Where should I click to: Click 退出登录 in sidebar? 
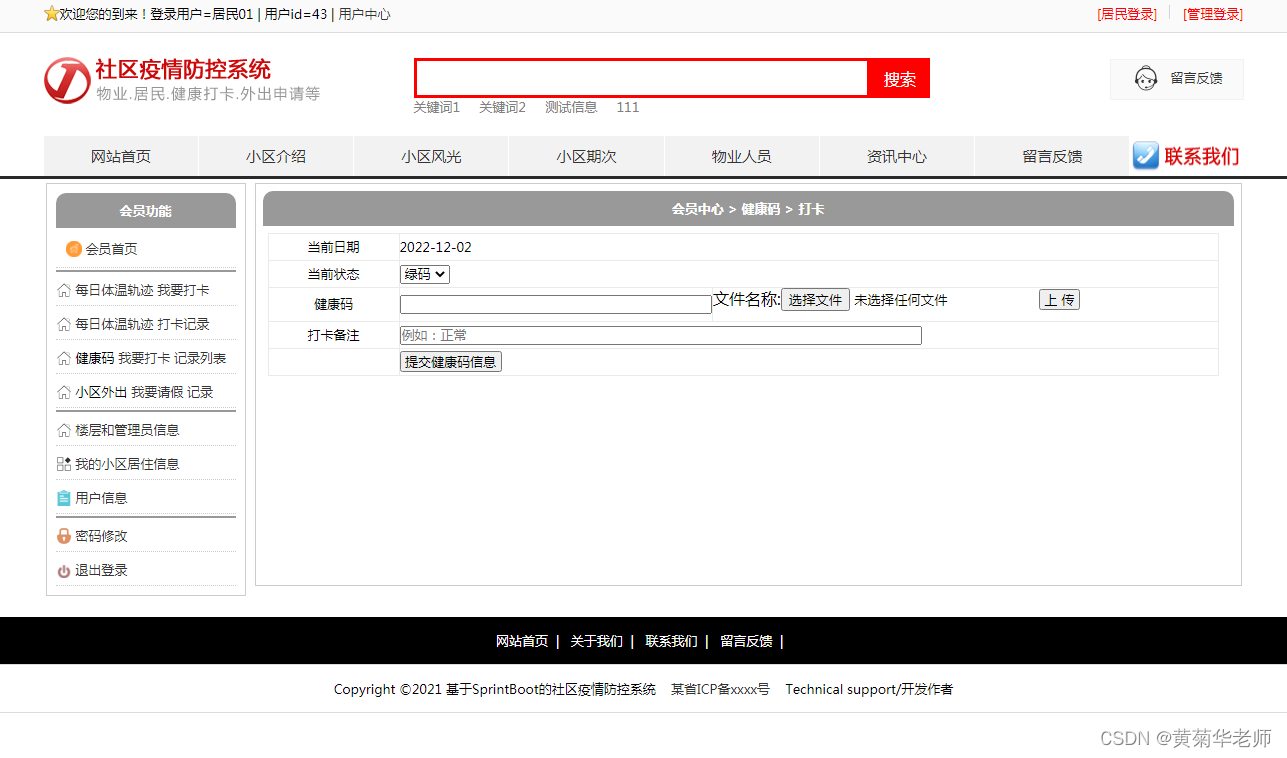coord(101,571)
